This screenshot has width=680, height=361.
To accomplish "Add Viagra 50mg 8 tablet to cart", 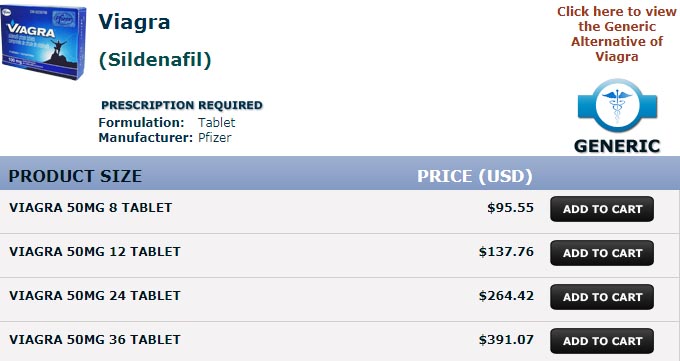I will coord(602,209).
